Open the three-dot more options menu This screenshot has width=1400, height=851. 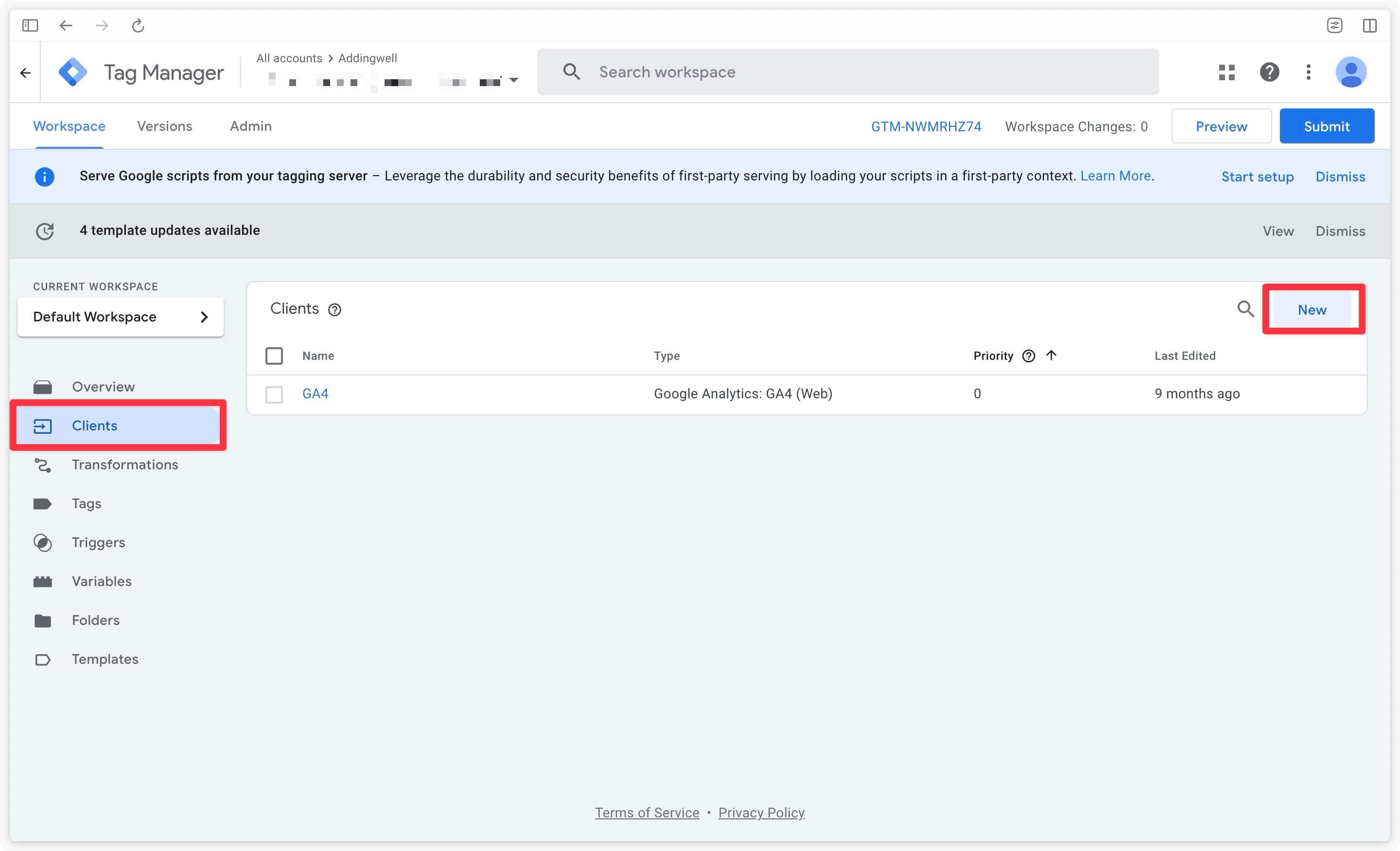point(1309,72)
